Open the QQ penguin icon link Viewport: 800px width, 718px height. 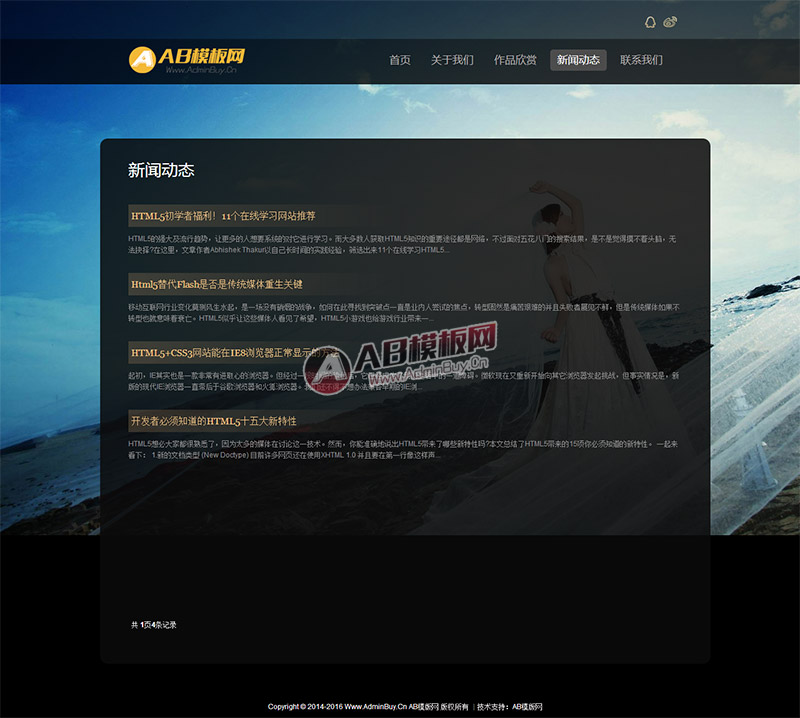pos(650,22)
